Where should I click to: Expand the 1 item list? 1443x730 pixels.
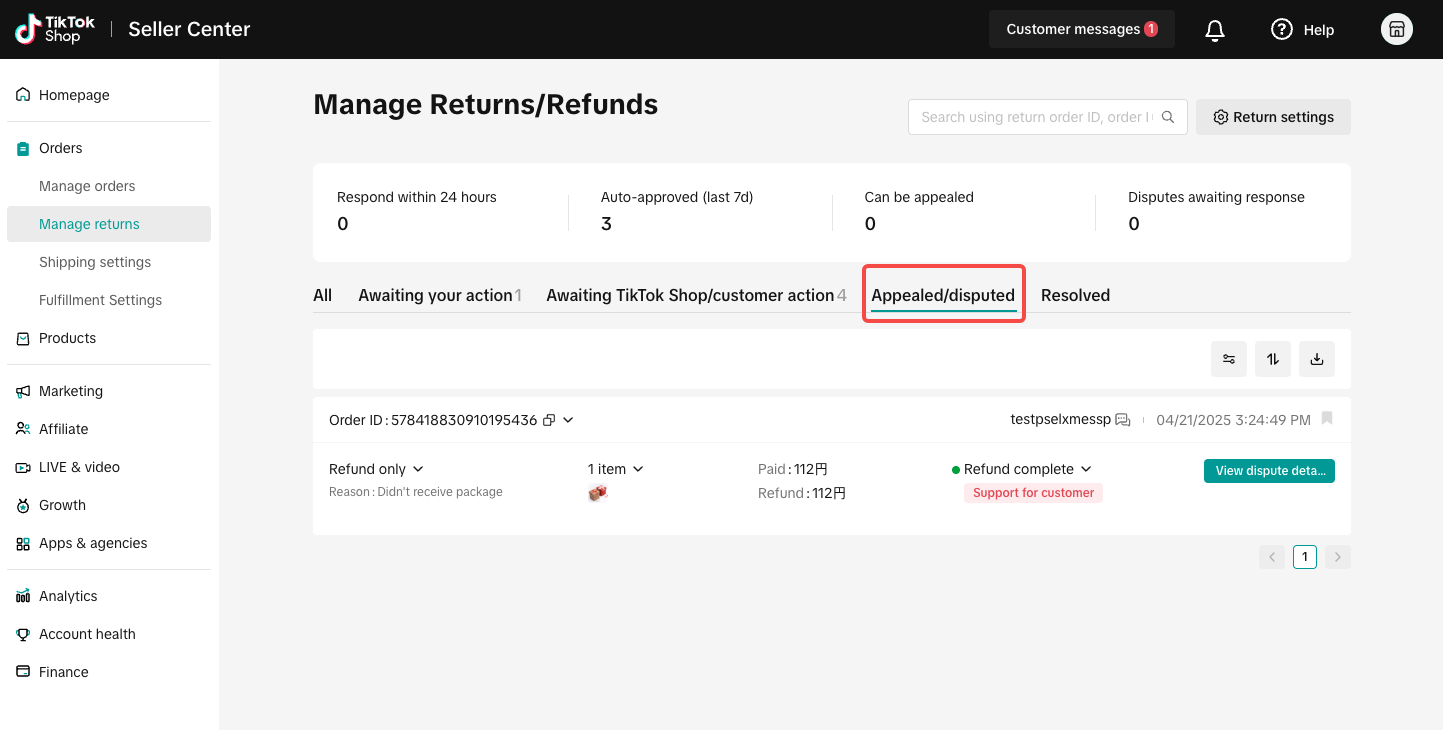pos(616,469)
